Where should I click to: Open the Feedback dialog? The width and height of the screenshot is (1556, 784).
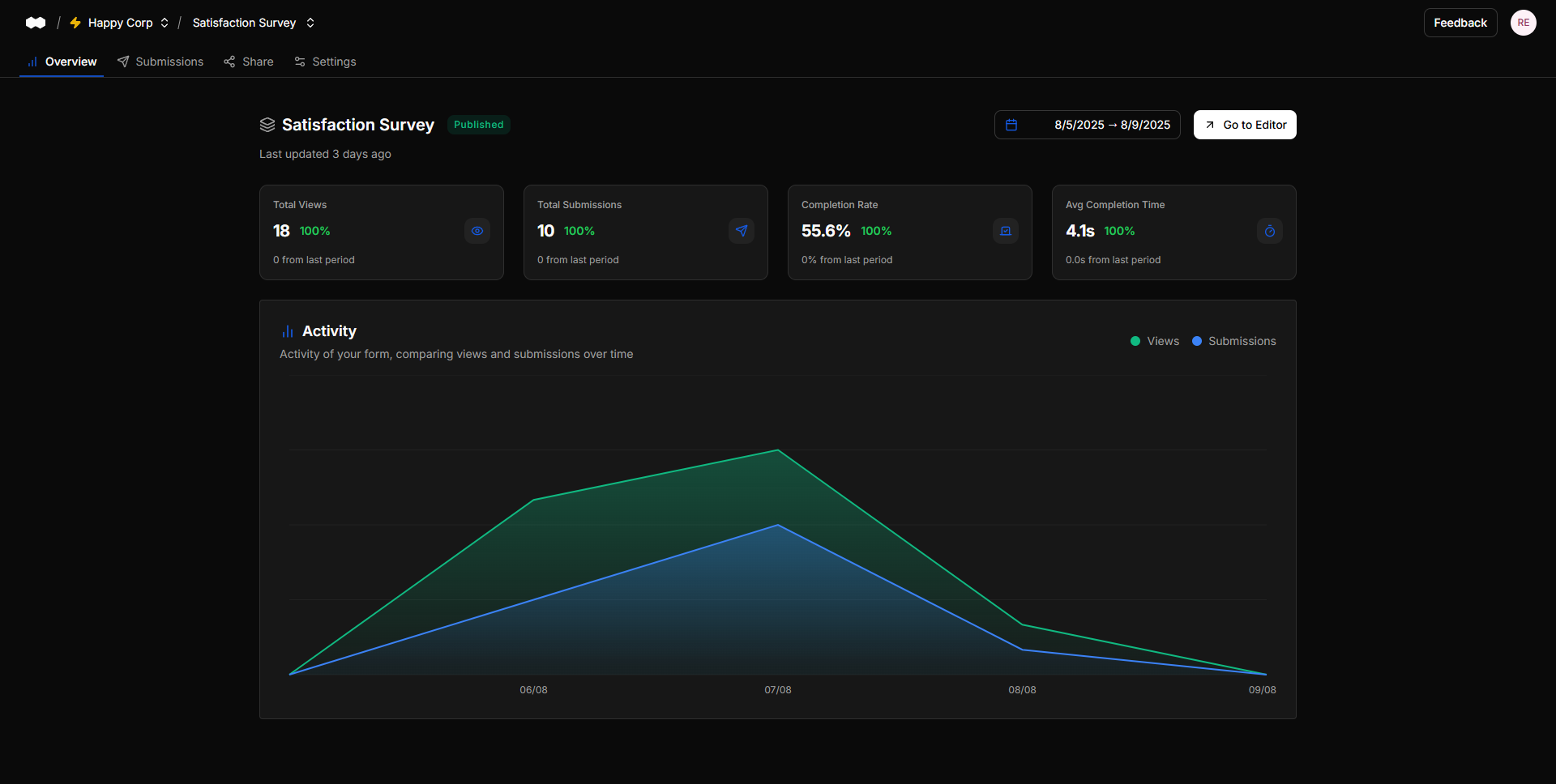[1460, 23]
